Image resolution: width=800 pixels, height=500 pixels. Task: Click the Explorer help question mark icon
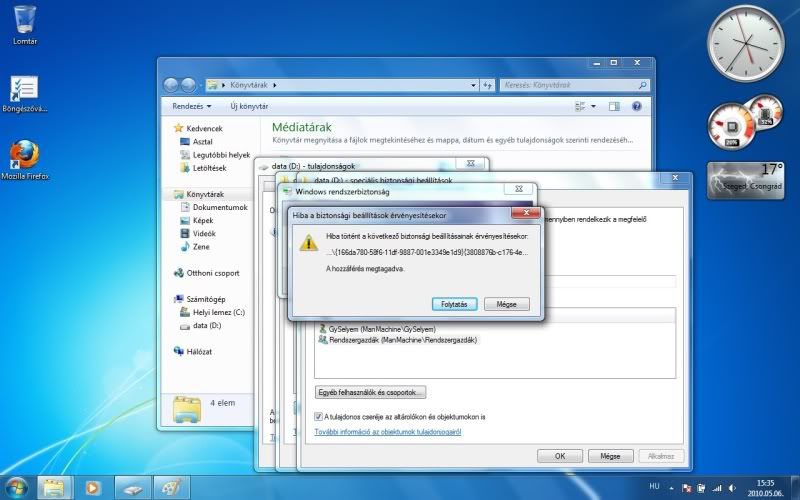(x=636, y=106)
